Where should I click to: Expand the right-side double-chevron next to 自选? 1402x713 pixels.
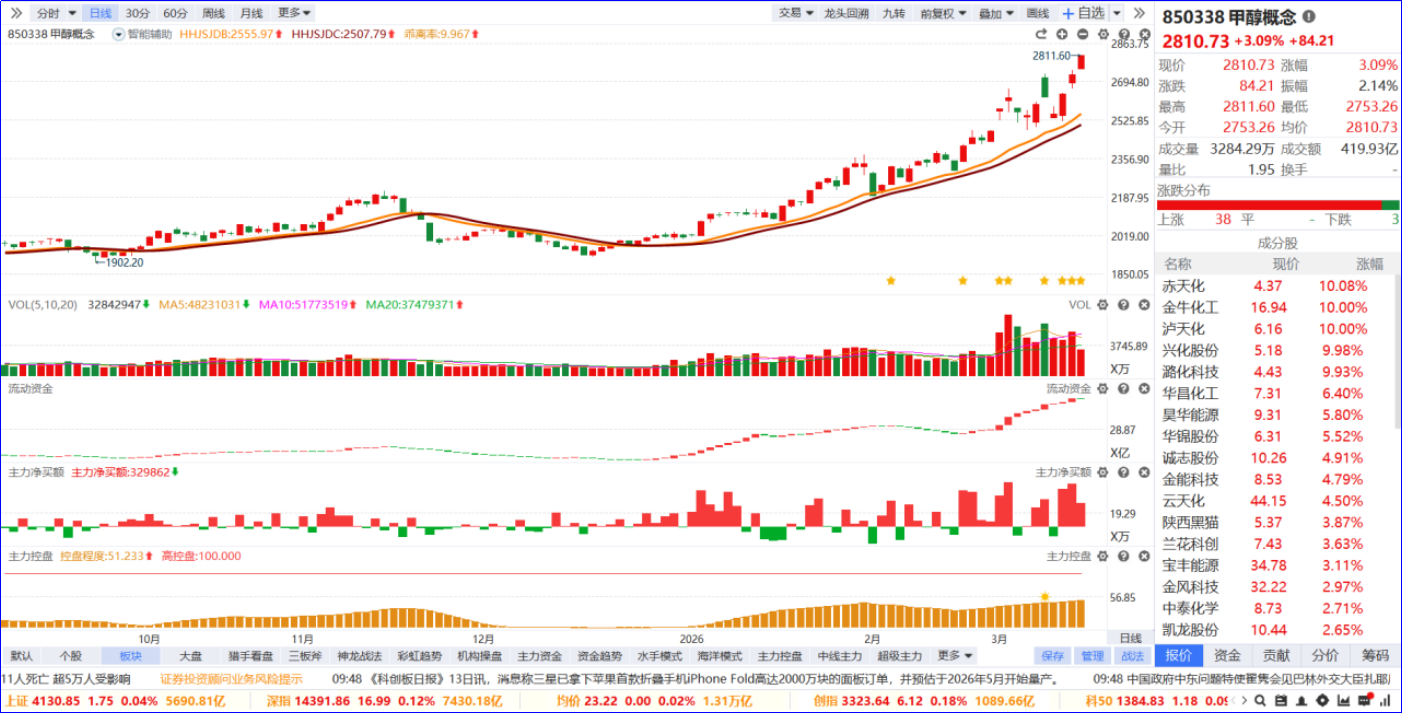[1140, 13]
